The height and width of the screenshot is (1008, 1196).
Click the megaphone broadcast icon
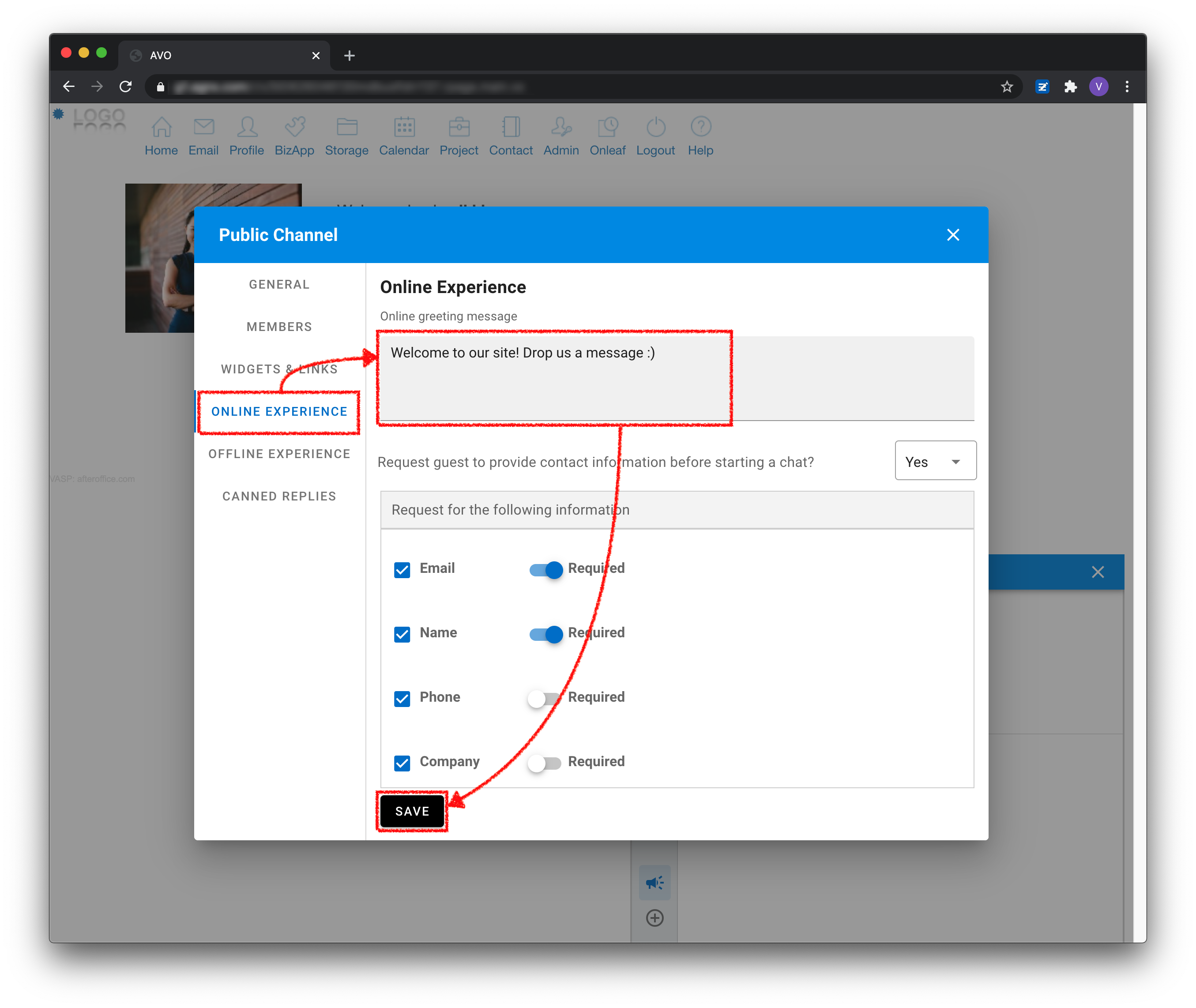[654, 883]
